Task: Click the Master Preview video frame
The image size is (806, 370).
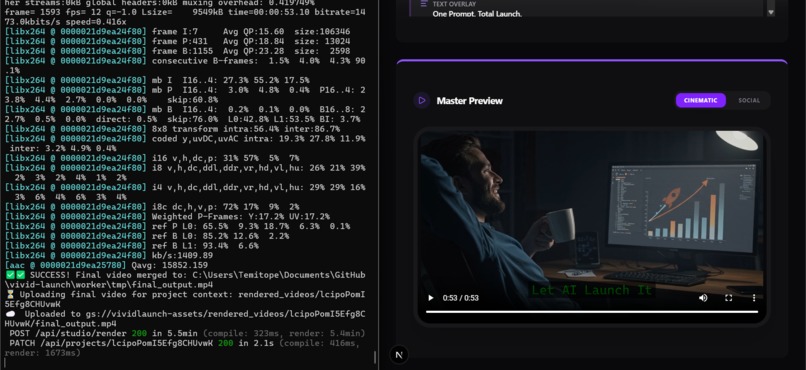Action: 592,226
